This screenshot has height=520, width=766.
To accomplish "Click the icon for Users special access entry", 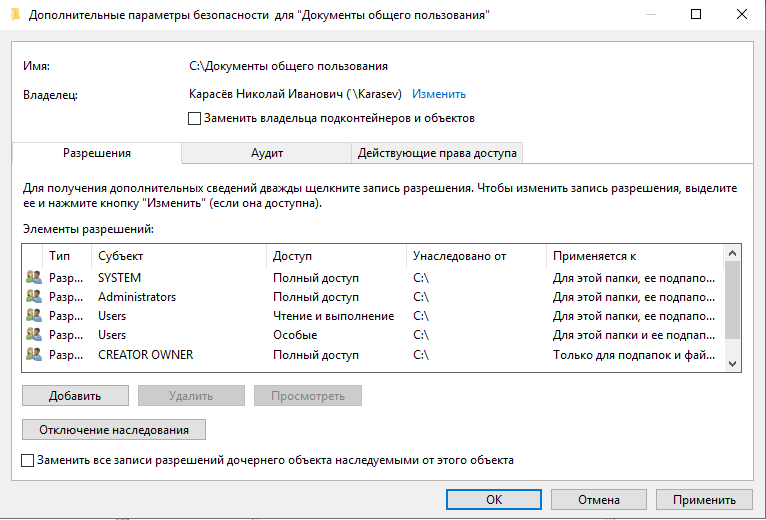I will coord(33,335).
